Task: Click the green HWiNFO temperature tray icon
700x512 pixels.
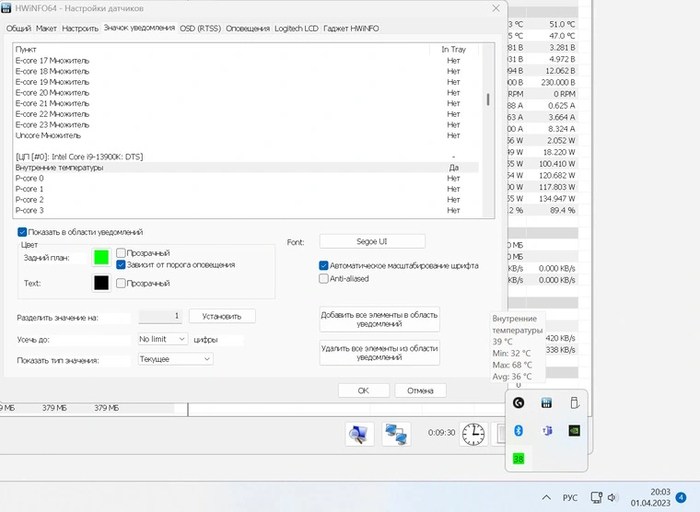Action: [519, 458]
